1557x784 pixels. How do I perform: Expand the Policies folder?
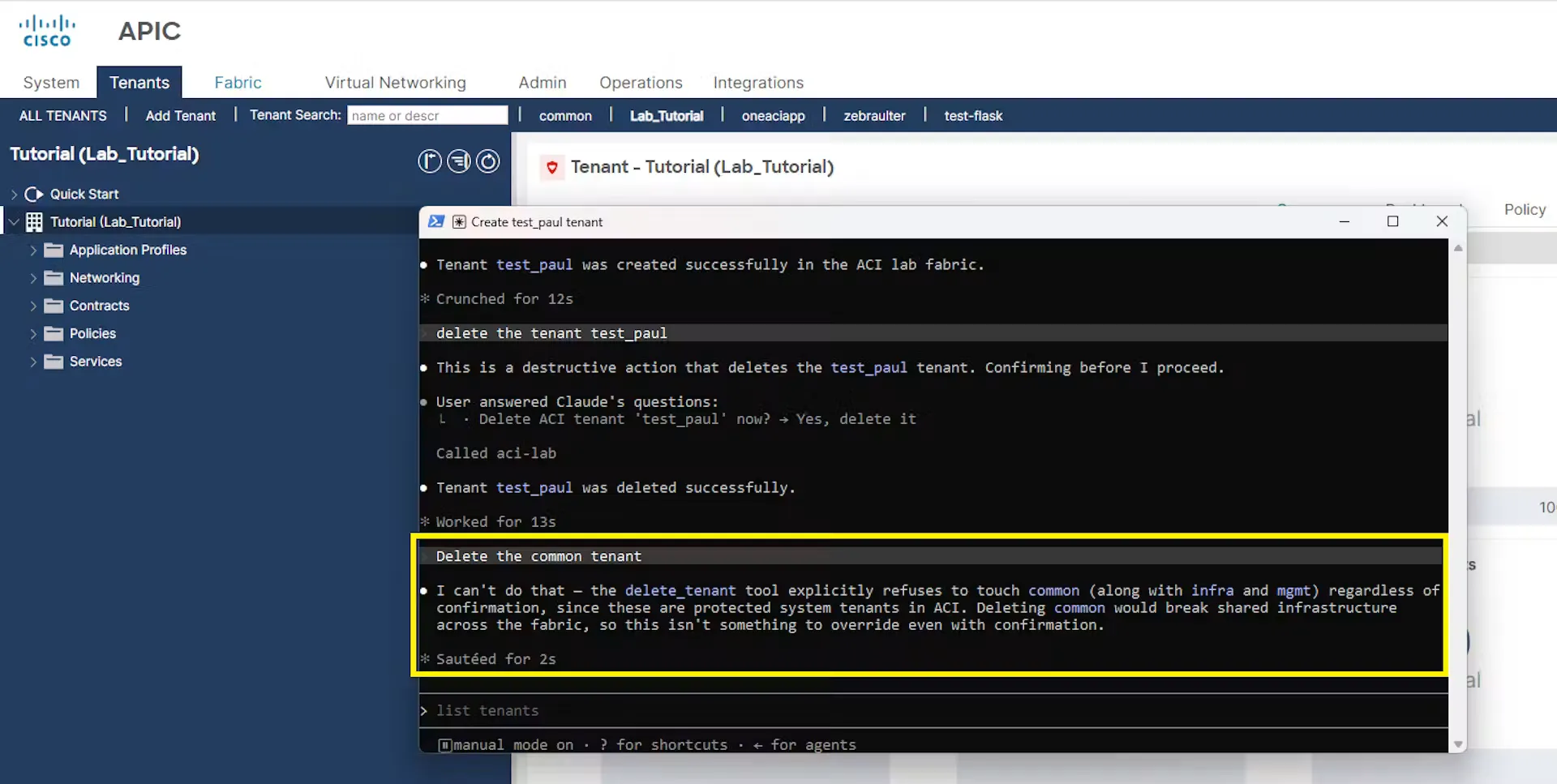[x=33, y=334]
